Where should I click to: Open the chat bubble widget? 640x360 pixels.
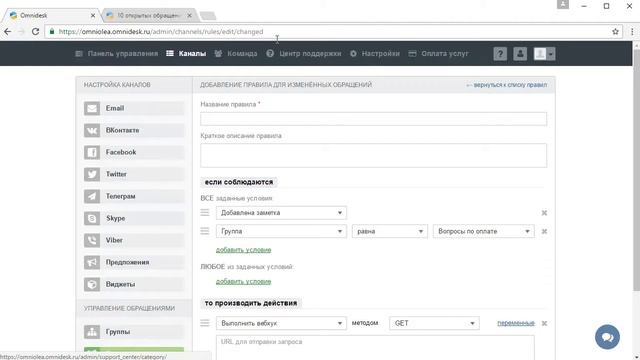tap(607, 337)
